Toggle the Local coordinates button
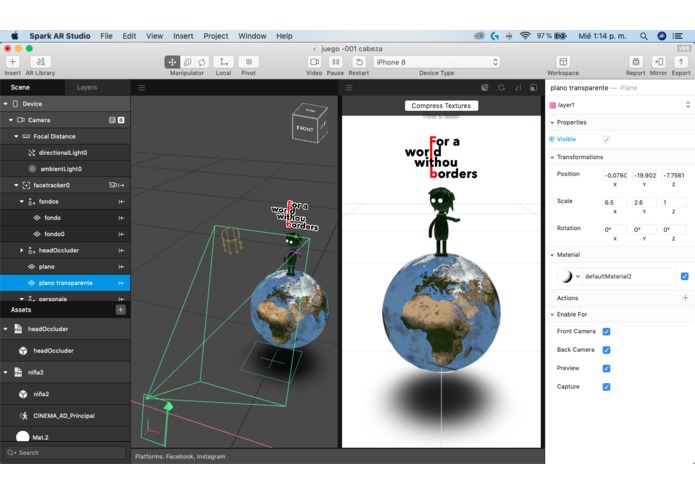 point(224,62)
